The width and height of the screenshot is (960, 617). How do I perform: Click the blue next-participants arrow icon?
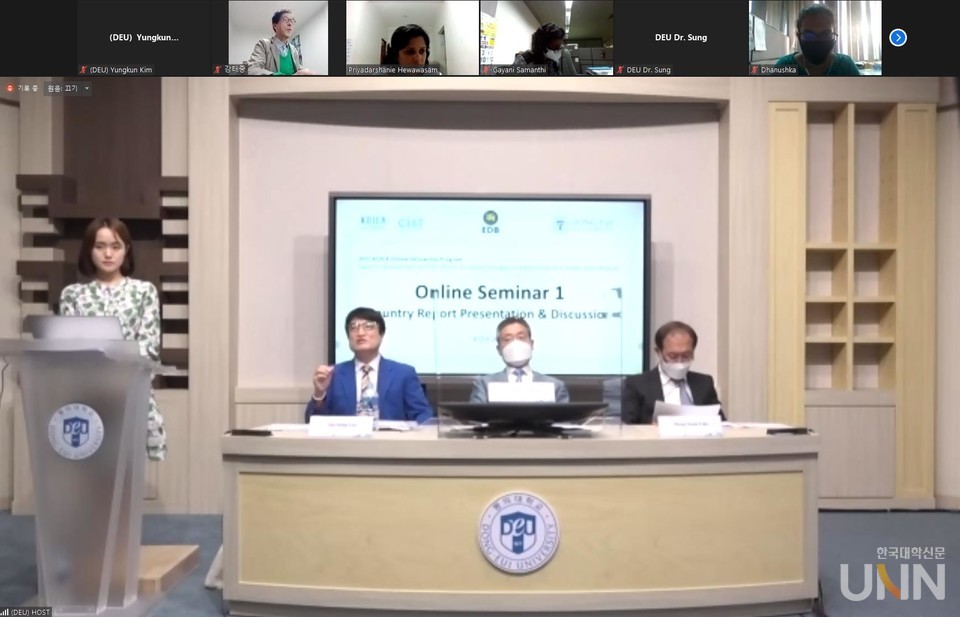(898, 37)
